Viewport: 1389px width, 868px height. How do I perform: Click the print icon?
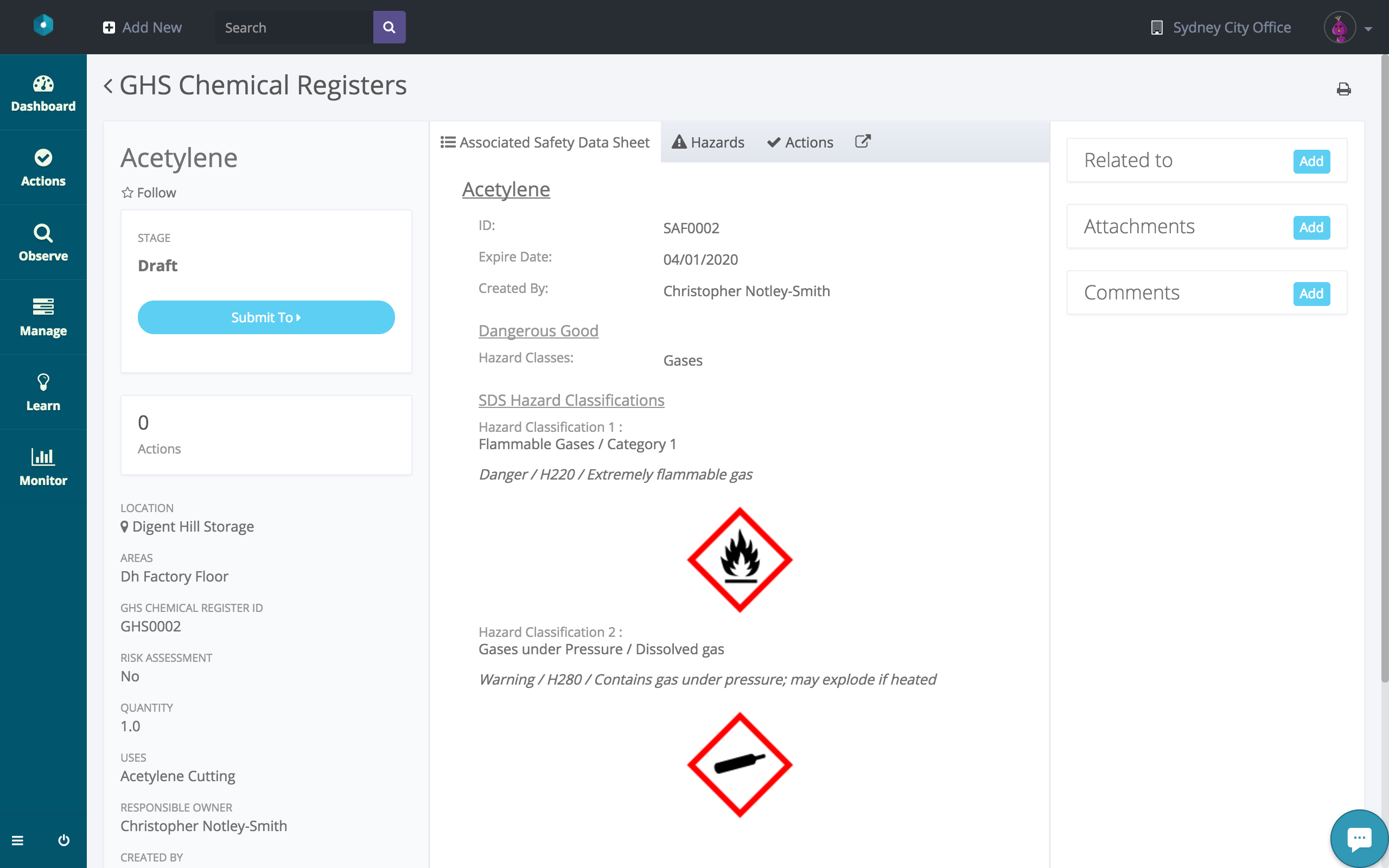click(x=1343, y=90)
